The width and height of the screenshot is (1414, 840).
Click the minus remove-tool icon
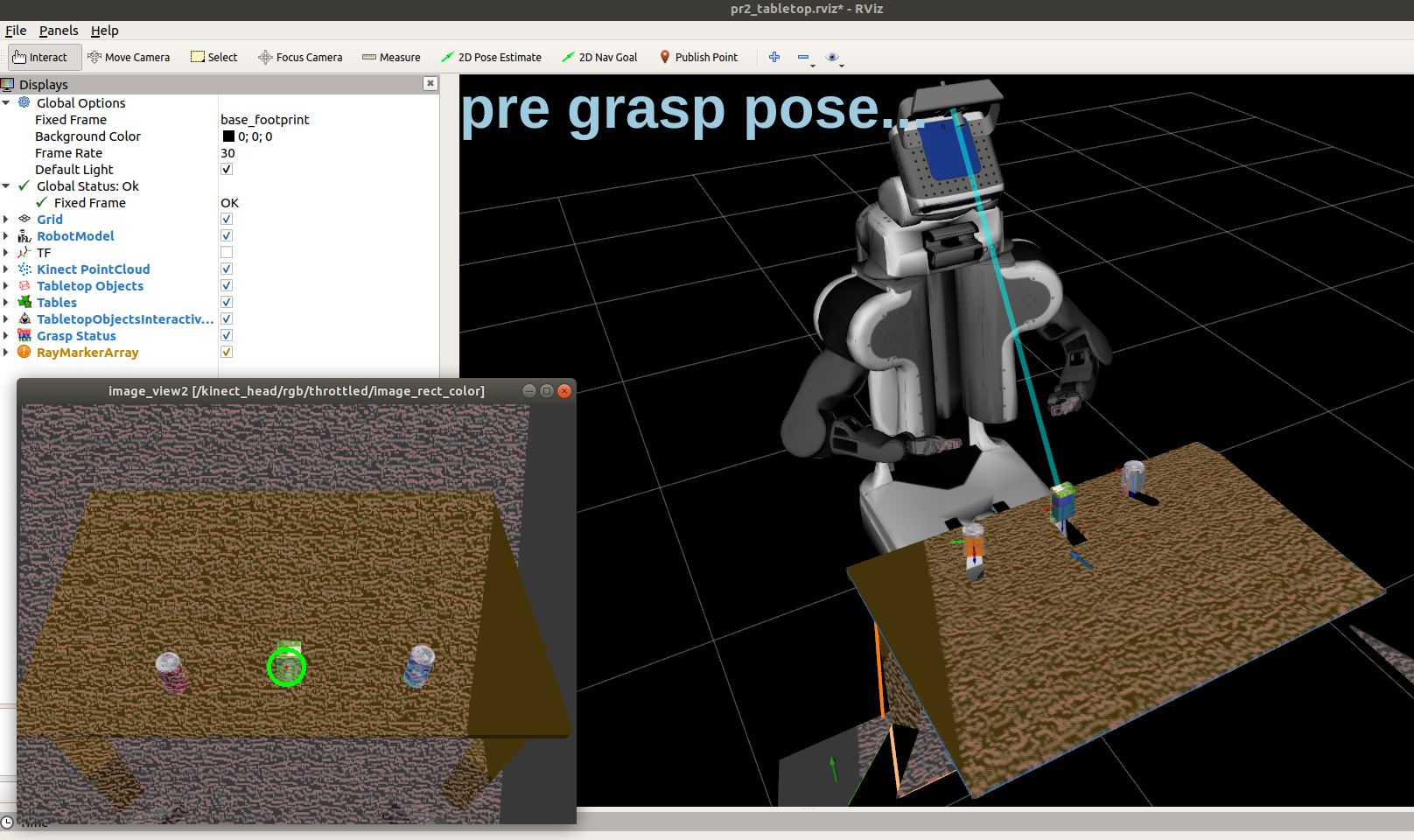803,57
